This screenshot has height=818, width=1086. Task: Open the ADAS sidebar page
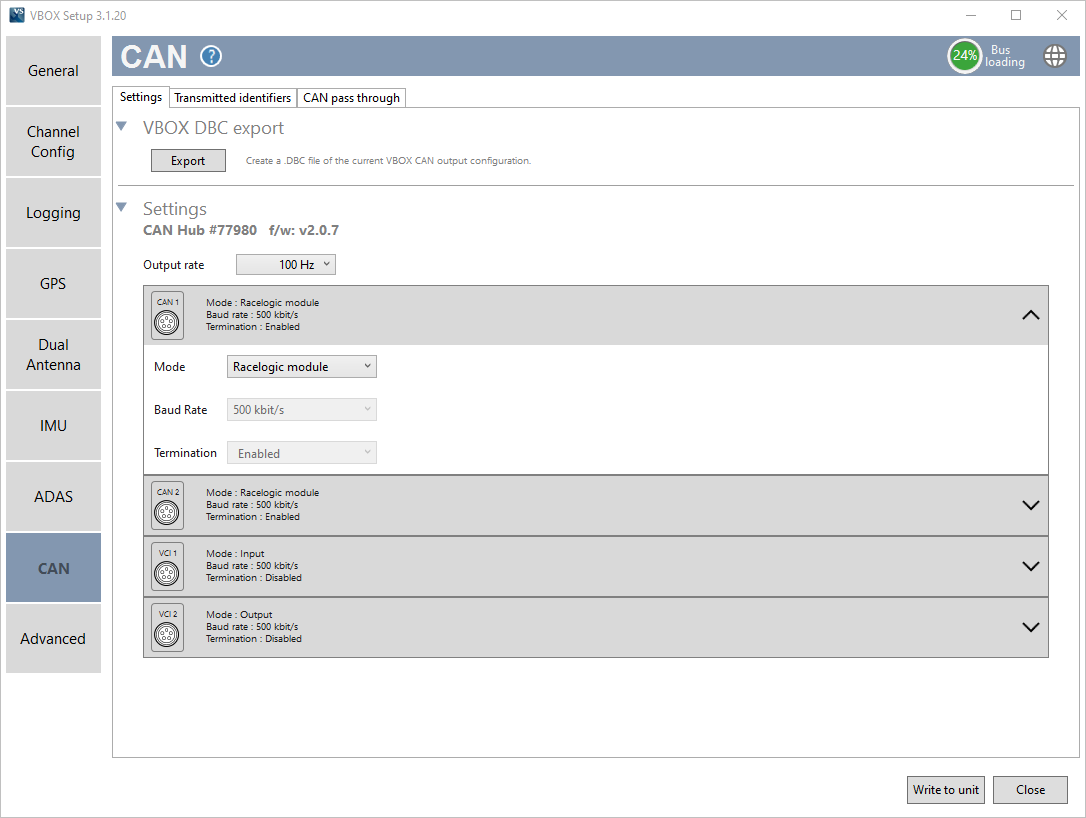pos(53,497)
